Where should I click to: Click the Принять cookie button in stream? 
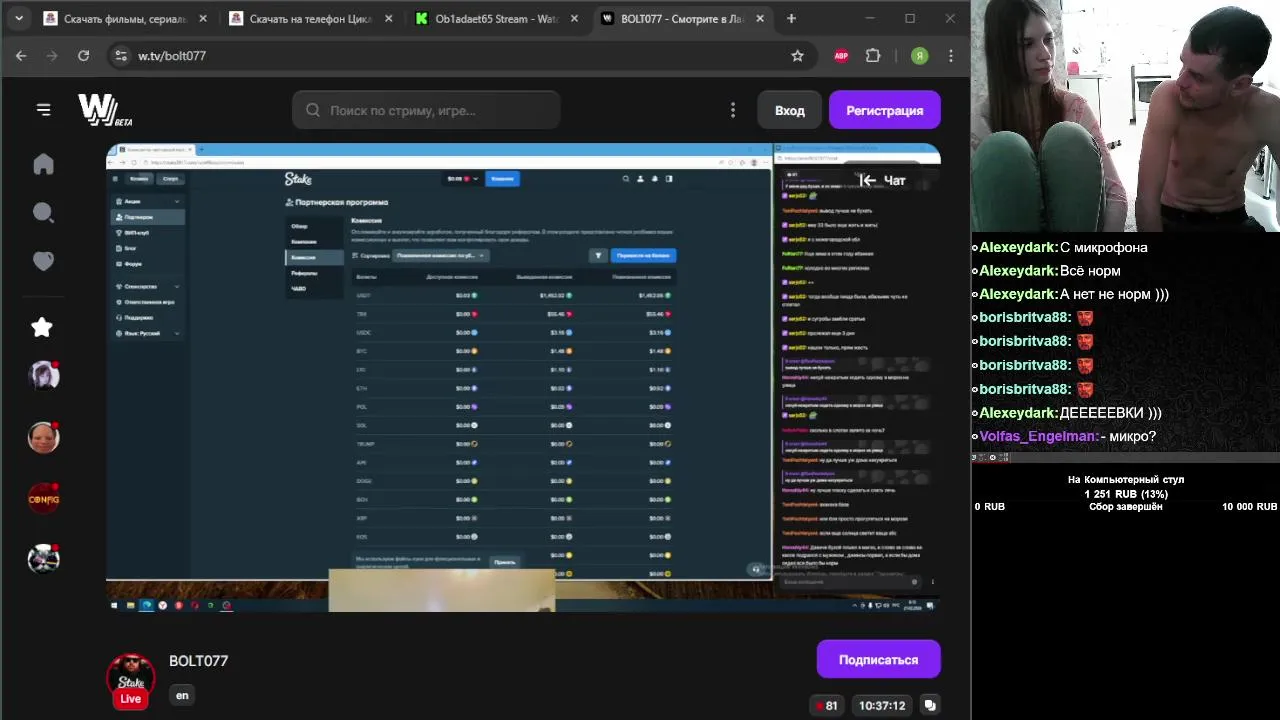point(505,562)
